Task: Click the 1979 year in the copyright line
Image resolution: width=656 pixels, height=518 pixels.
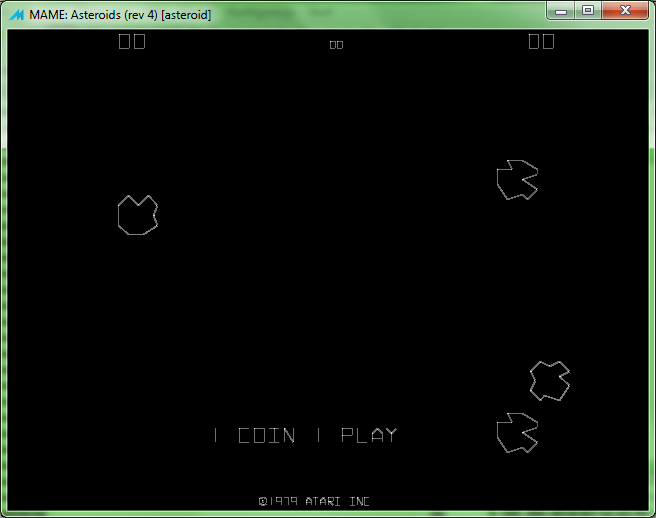Action: [283, 501]
